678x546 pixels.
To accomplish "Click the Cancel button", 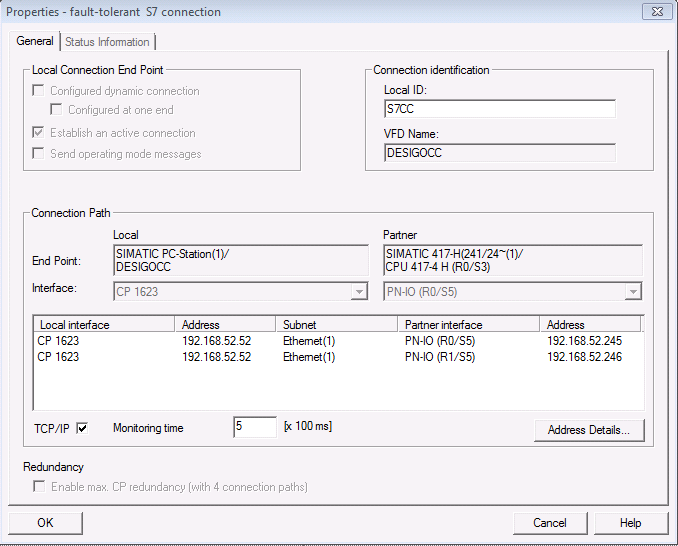I will pos(549,523).
